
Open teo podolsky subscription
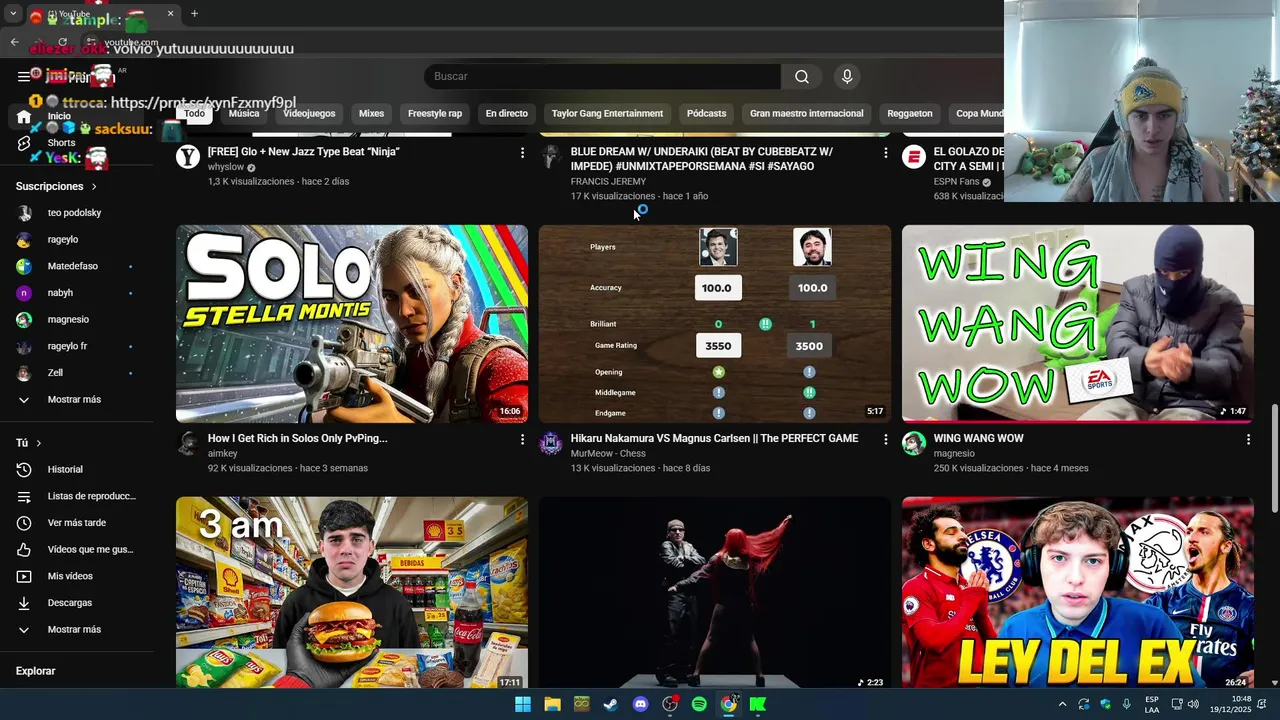click(74, 213)
